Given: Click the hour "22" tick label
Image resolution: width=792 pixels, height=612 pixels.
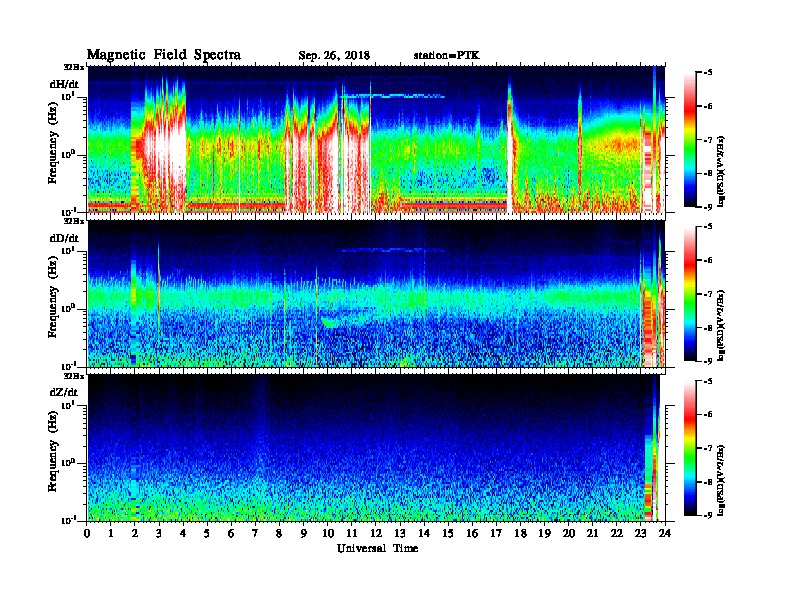Looking at the screenshot, I should (x=616, y=533).
